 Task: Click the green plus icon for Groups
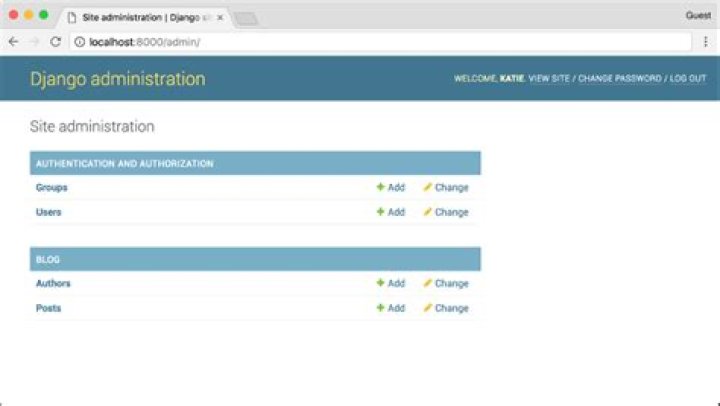(x=380, y=187)
